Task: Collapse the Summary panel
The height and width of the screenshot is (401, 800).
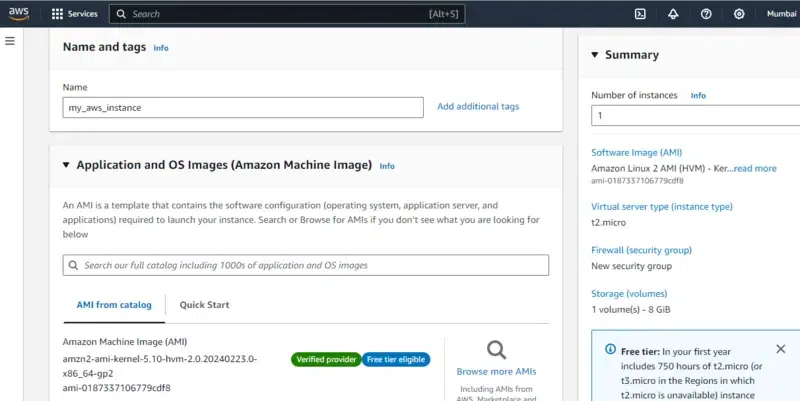Action: (x=595, y=55)
